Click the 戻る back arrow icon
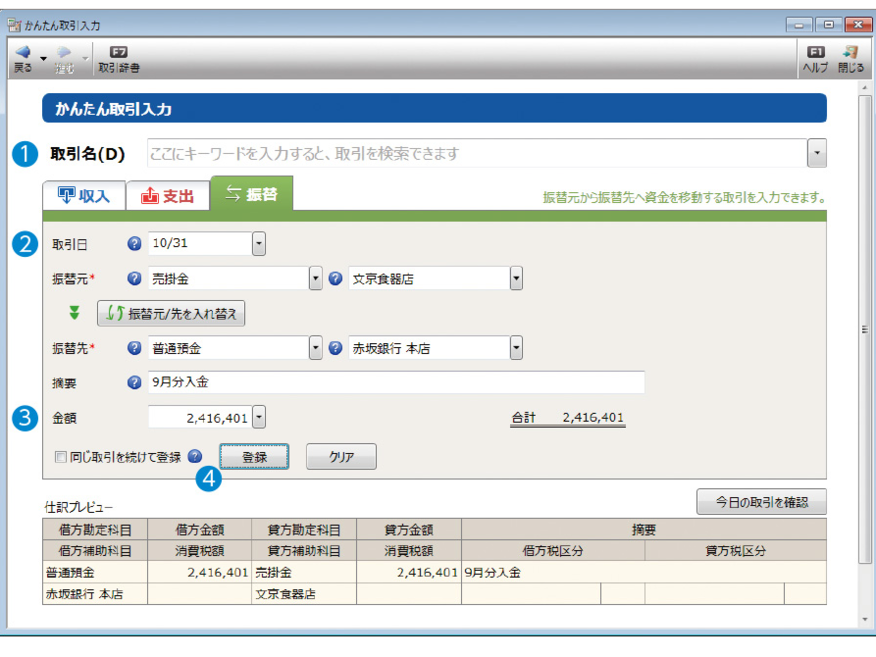Image resolution: width=876 pixels, height=657 pixels. (x=22, y=52)
